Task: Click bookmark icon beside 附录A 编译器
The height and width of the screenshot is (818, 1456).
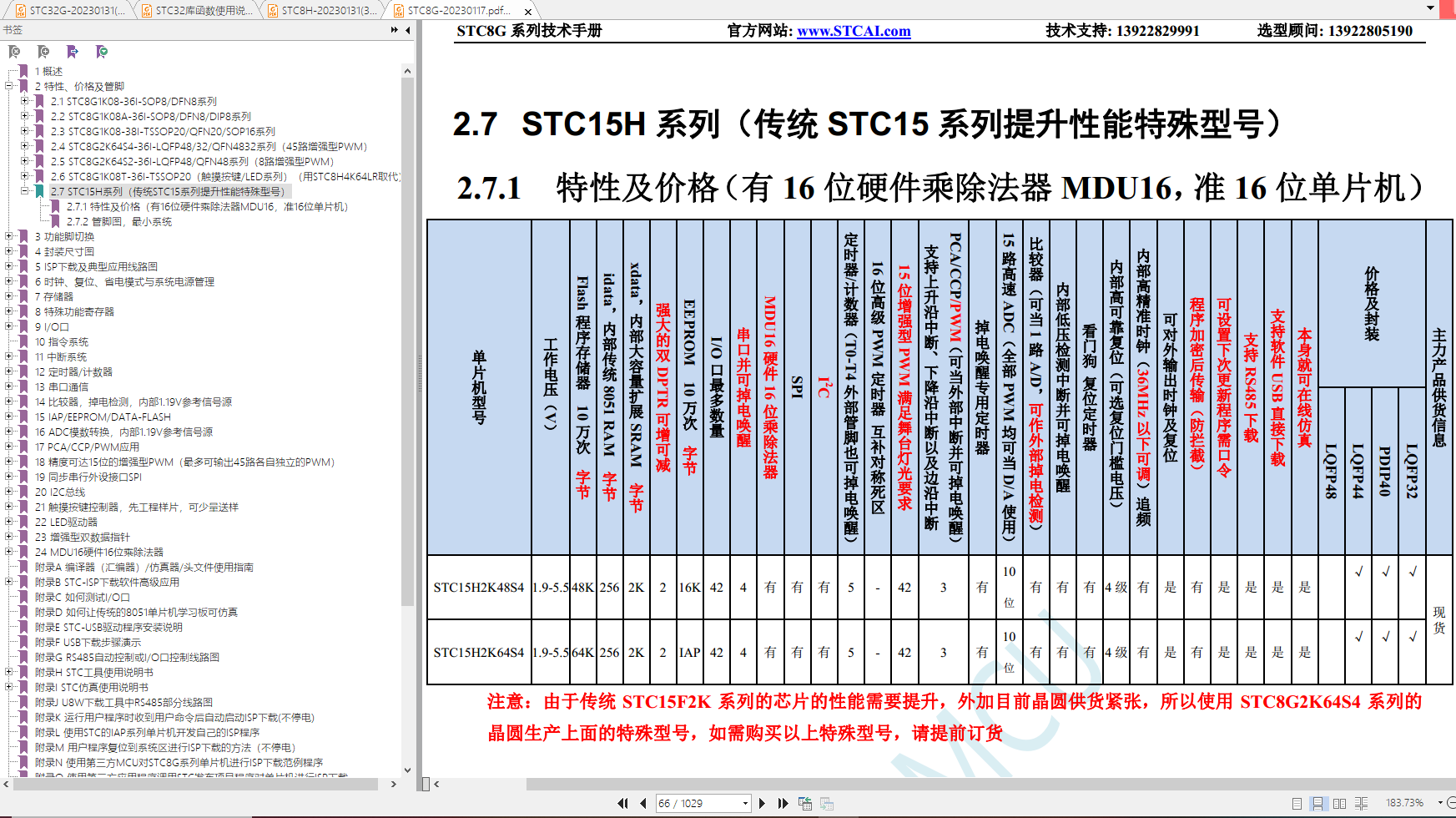Action: [23, 567]
